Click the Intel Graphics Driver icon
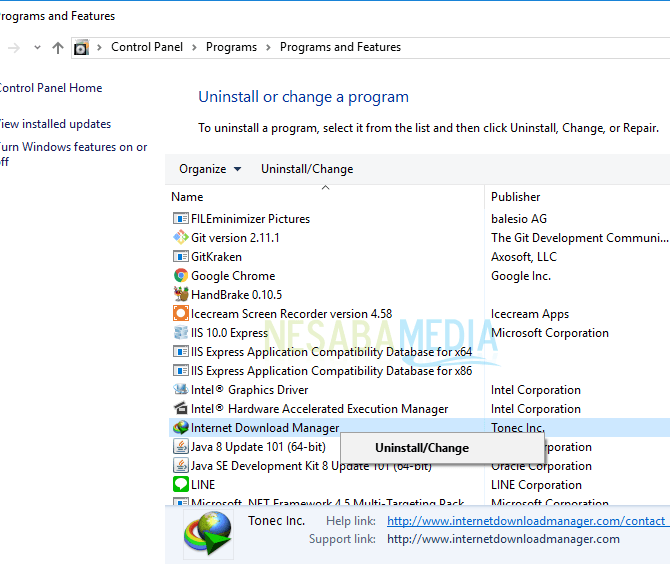The width and height of the screenshot is (670, 564). coord(181,390)
